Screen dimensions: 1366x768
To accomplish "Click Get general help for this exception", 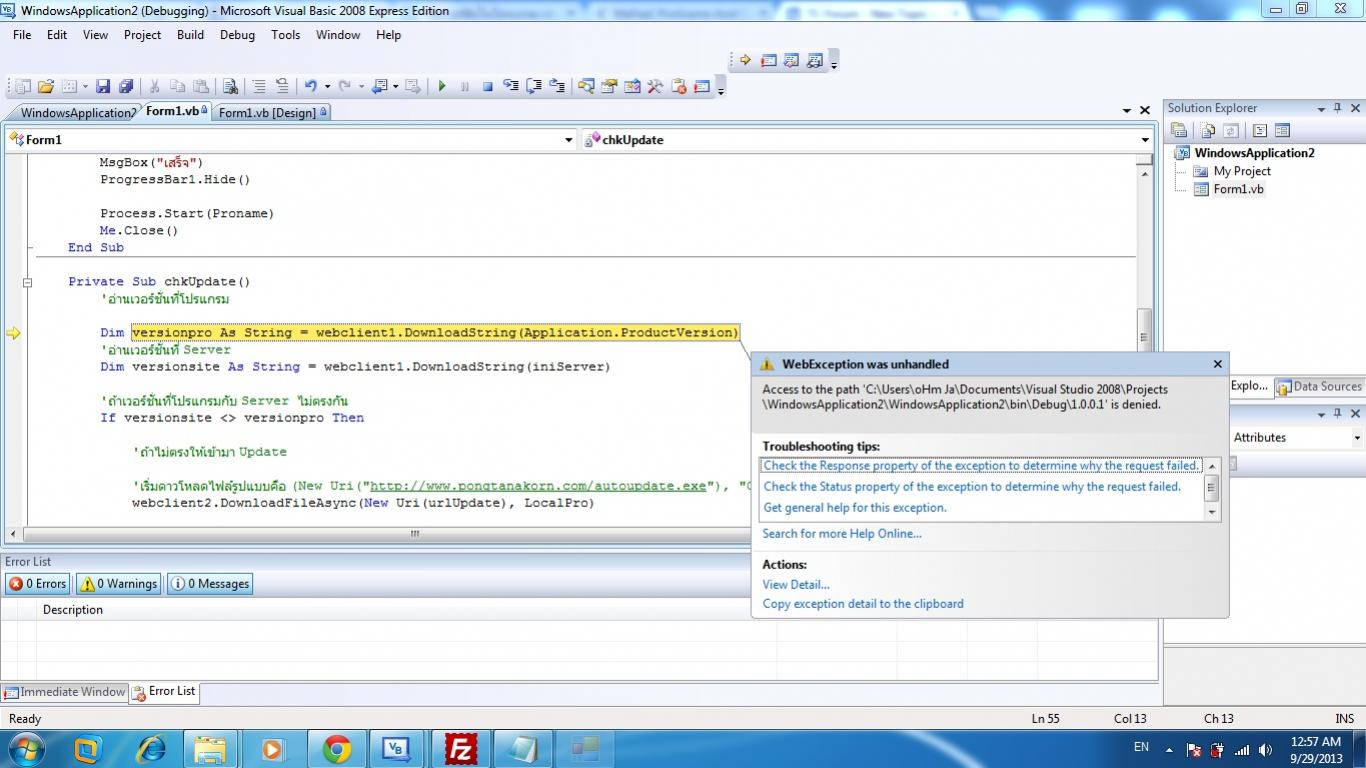I will click(x=855, y=508).
